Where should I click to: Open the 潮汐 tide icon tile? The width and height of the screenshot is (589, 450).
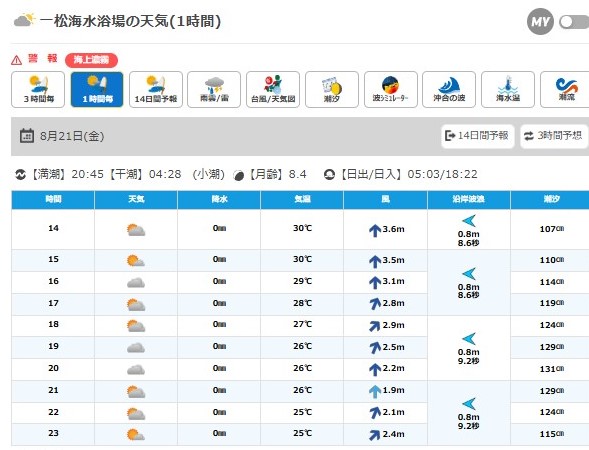pos(332,89)
